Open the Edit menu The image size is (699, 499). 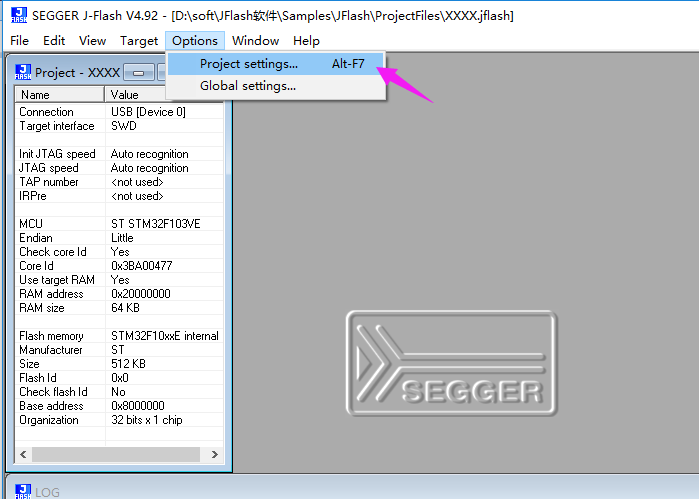[x=54, y=41]
